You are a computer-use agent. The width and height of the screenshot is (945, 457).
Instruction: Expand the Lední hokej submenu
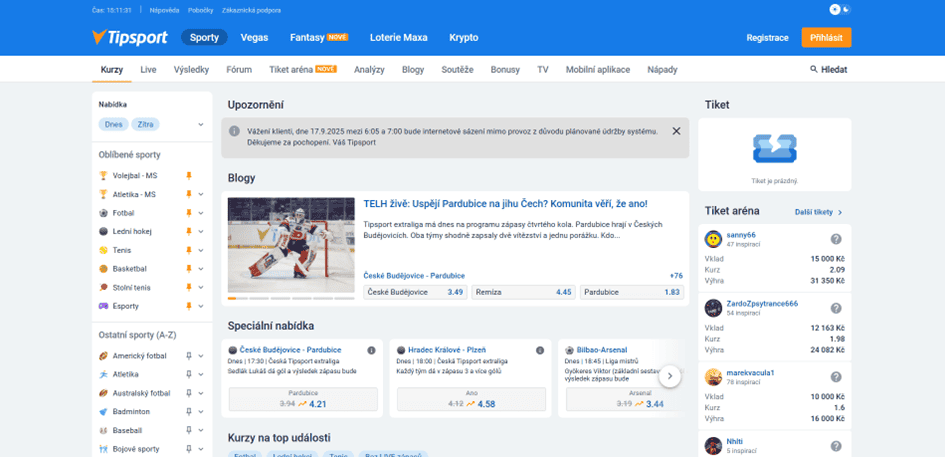pos(201,232)
